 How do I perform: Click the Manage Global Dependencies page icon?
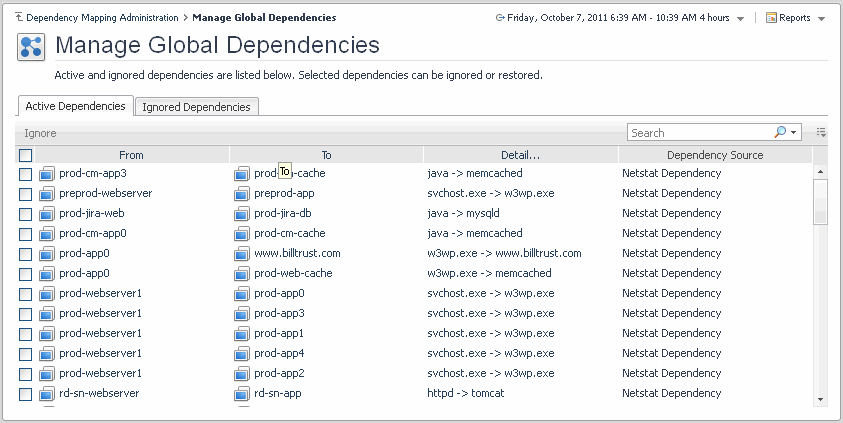tap(31, 46)
